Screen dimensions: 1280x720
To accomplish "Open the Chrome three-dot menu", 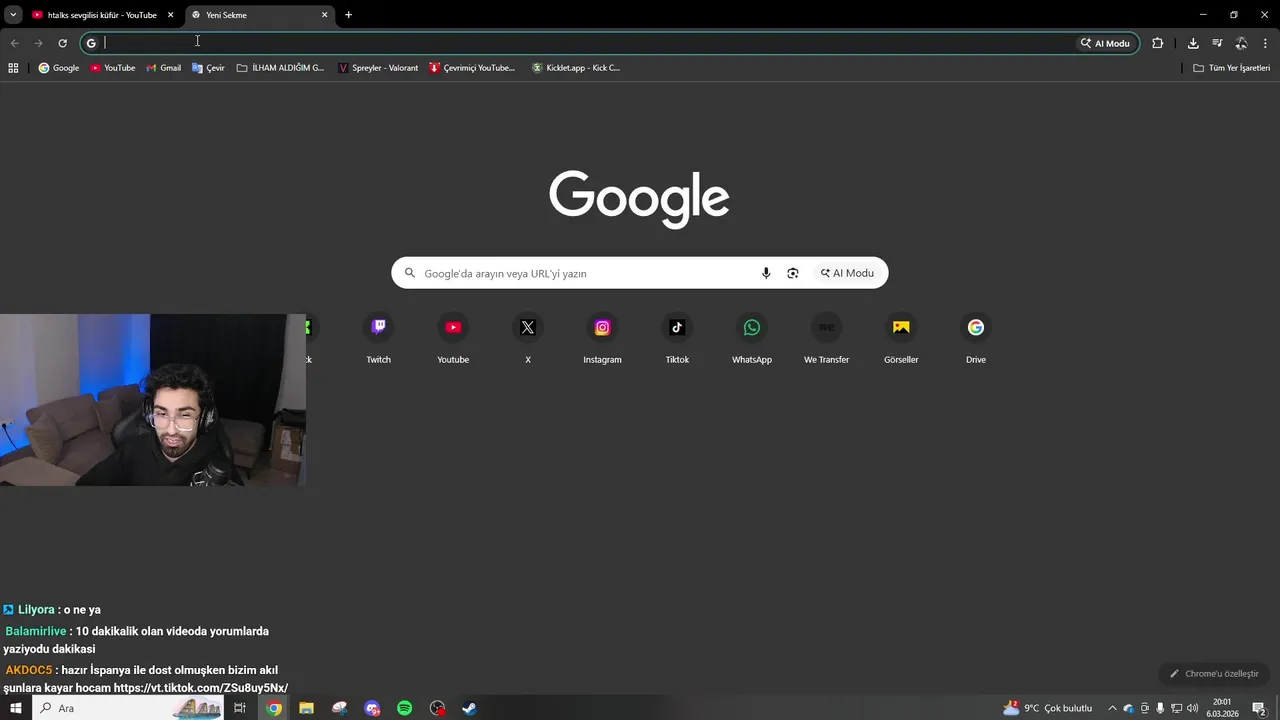I will (x=1265, y=43).
